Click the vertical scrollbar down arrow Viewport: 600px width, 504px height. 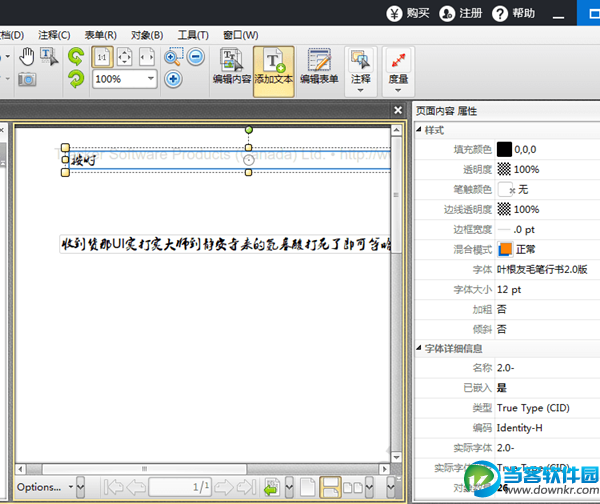coord(396,457)
